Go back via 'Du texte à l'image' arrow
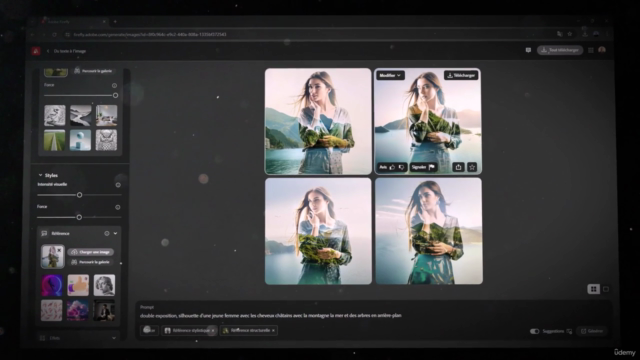This screenshot has height=360, width=640. tap(48, 51)
